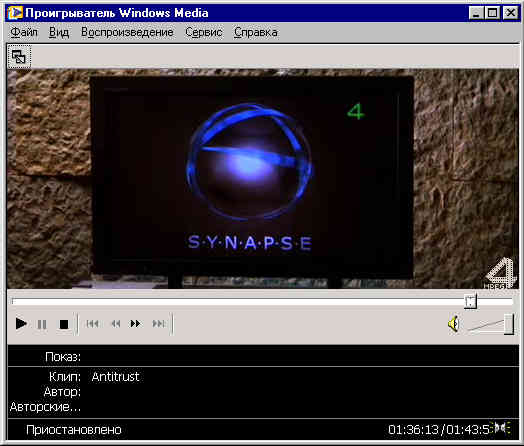Screen dimensions: 524x446
Task: Start playback with the Play button
Action: click(21, 323)
